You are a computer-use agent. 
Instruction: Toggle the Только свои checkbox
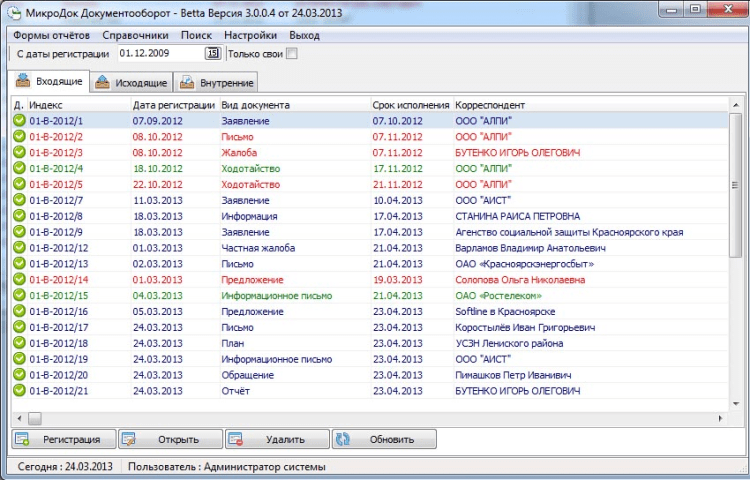tap(291, 54)
